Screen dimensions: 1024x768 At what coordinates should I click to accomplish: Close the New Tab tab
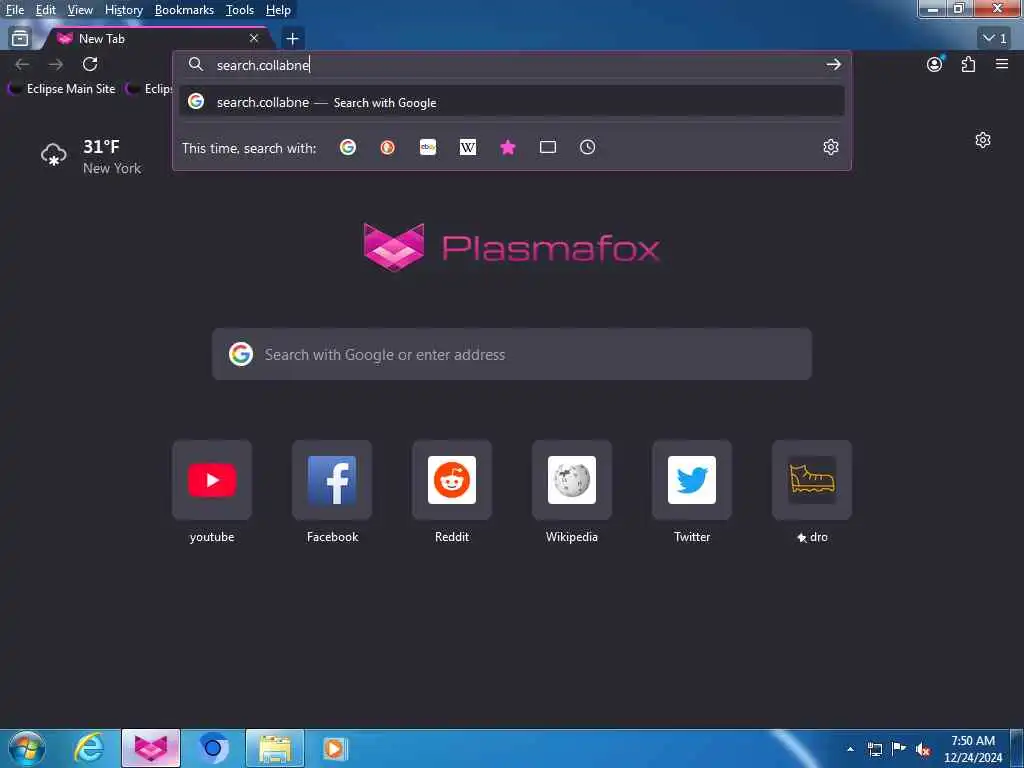click(x=254, y=39)
